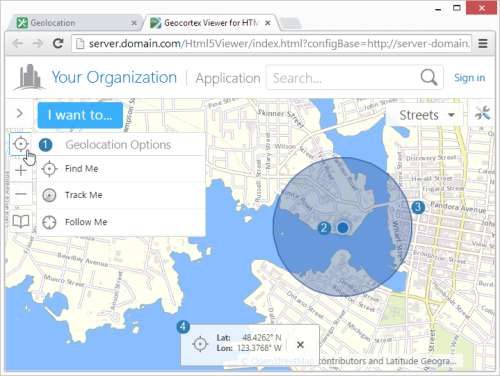
Task: Click the magnifying glass search icon
Action: 429,78
